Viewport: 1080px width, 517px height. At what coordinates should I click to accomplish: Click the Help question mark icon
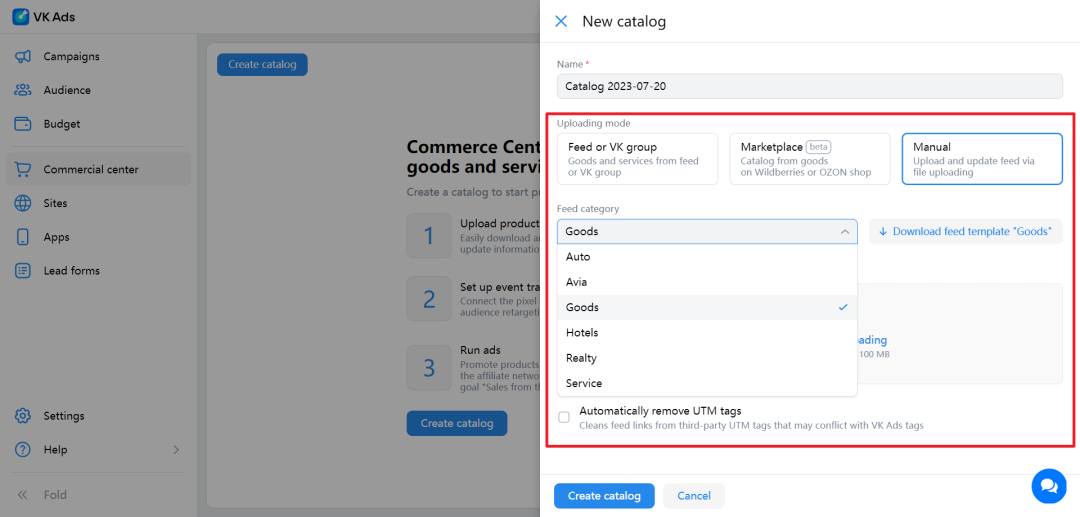coord(23,450)
